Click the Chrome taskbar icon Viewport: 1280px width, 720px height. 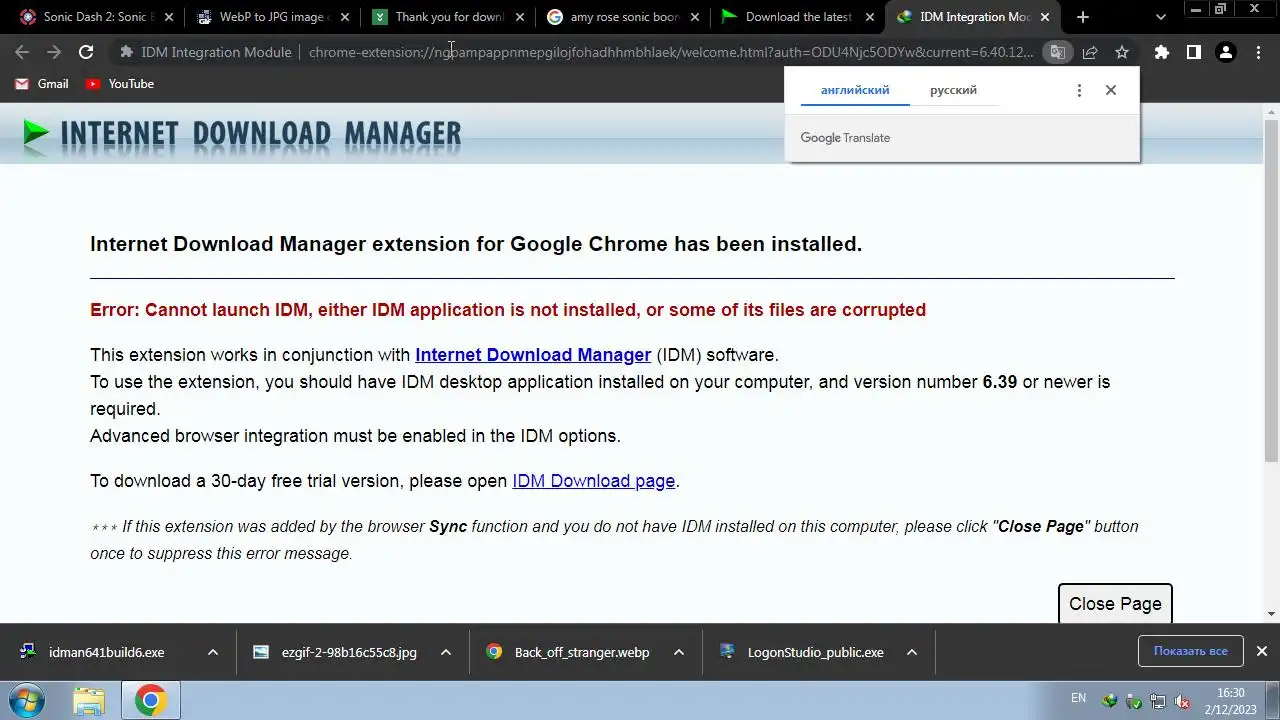click(150, 700)
